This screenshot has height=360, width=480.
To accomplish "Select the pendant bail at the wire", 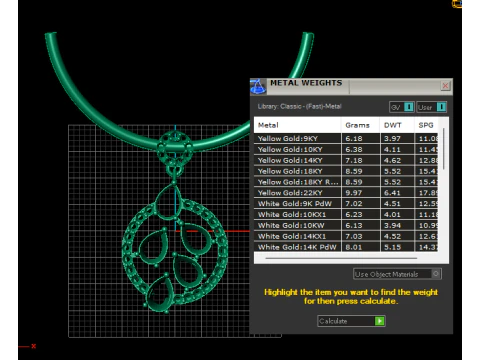I will pyautogui.click(x=175, y=148).
